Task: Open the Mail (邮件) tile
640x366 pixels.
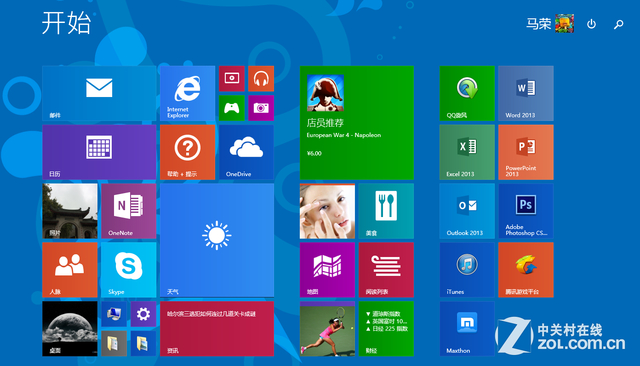Action: (99, 93)
